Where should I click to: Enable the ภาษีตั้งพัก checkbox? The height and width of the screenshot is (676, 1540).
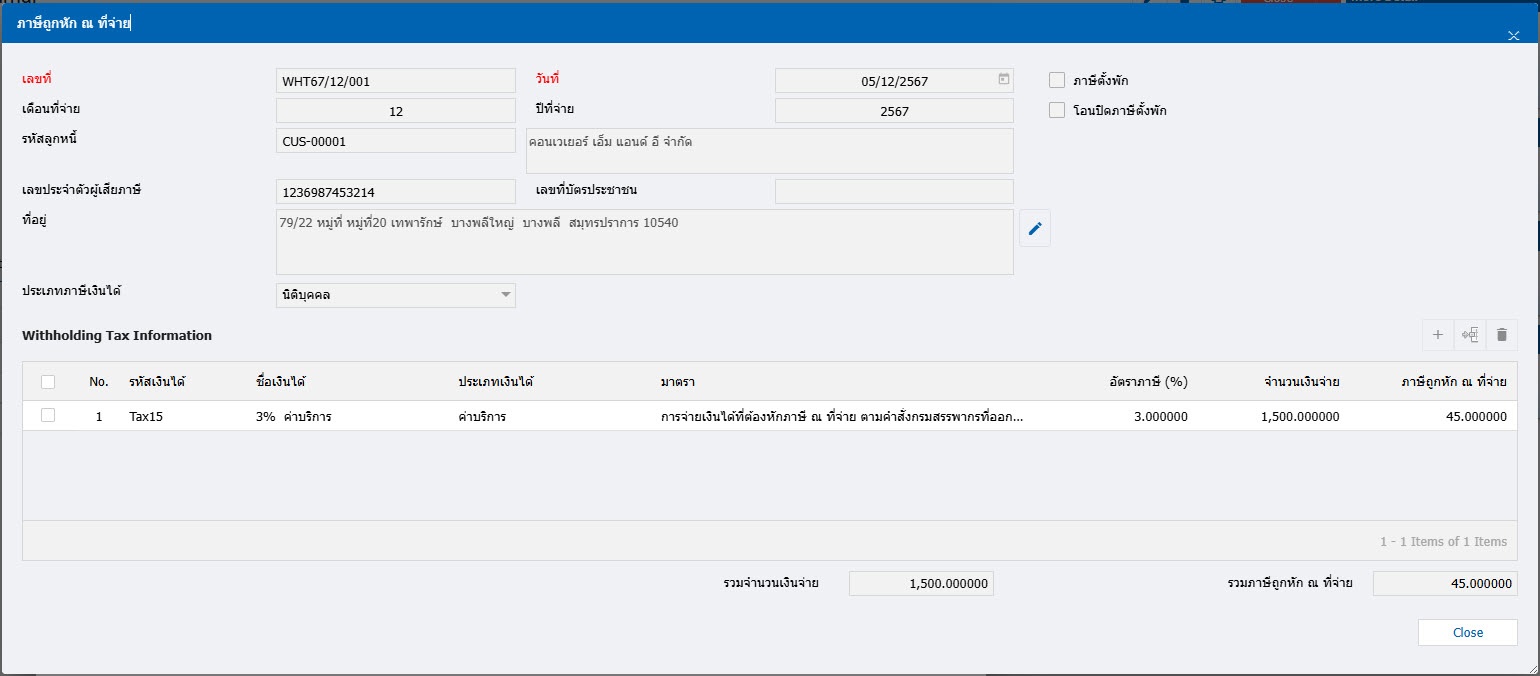pos(1057,80)
